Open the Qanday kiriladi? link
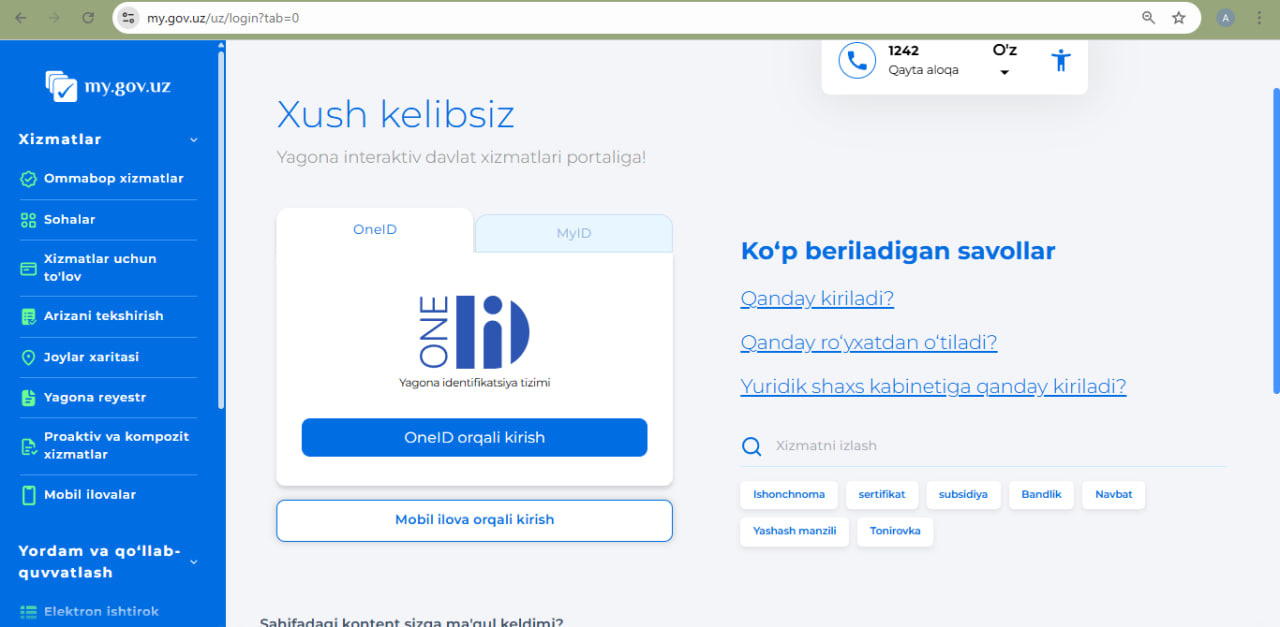 [x=816, y=298]
